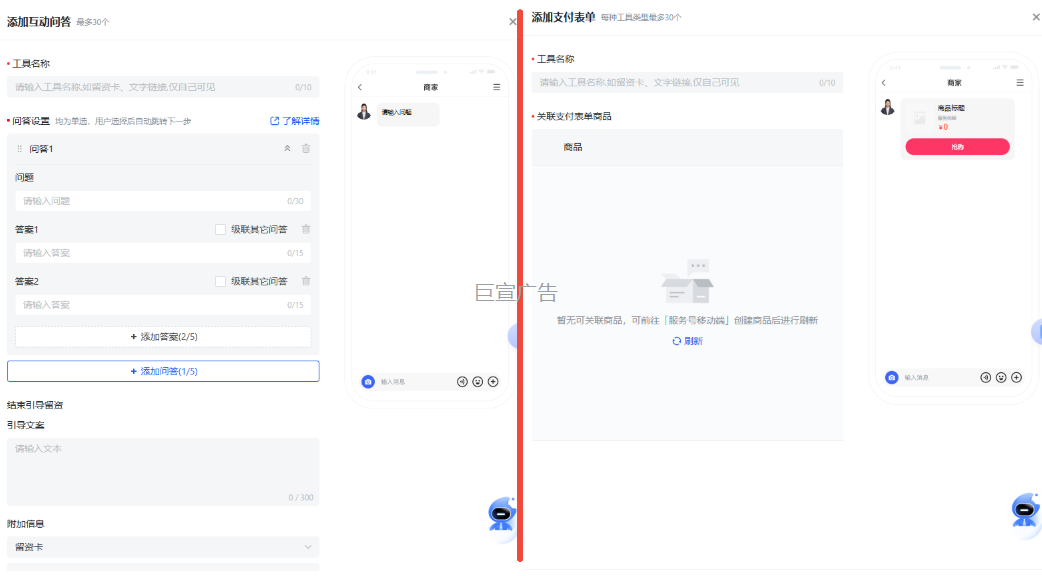Select the voice message icon in the 互动问答 preview
Viewport: 1042px width, 576px height.
[x=463, y=381]
